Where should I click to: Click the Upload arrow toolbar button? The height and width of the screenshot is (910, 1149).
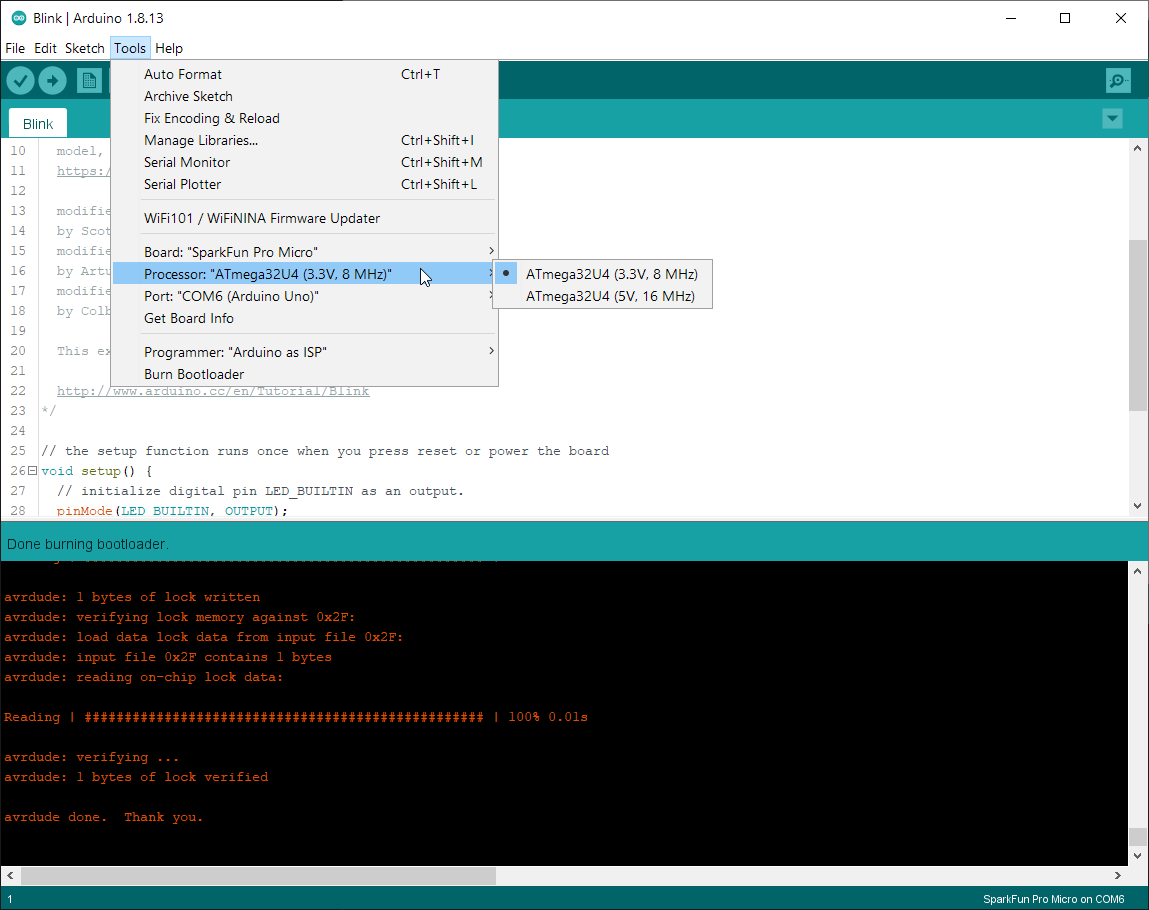pos(52,81)
